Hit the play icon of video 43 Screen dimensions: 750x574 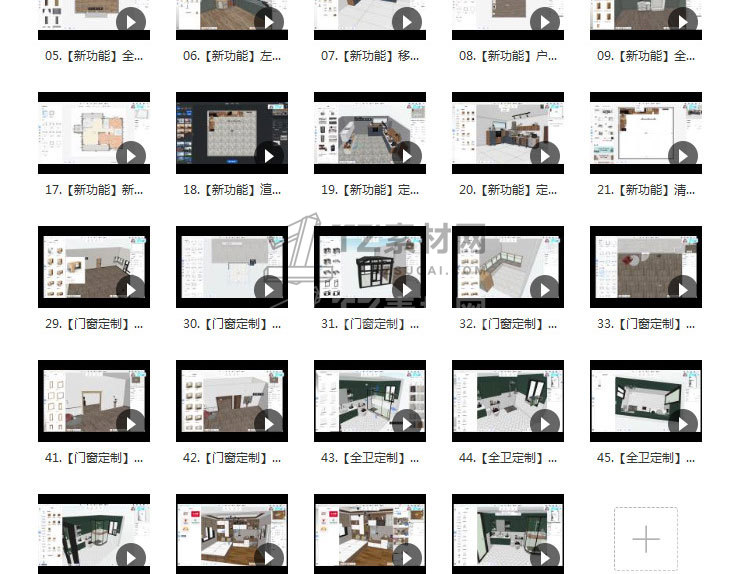(407, 423)
